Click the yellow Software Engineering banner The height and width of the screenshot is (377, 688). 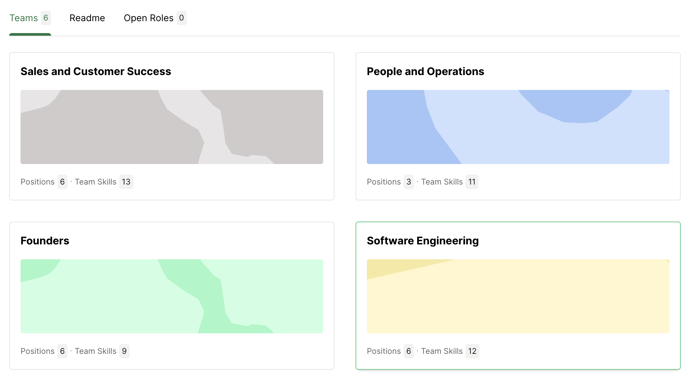point(518,296)
